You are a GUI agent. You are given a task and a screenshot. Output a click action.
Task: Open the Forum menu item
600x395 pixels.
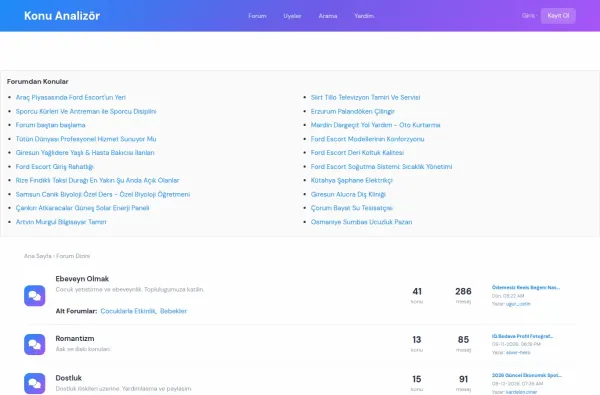257,16
